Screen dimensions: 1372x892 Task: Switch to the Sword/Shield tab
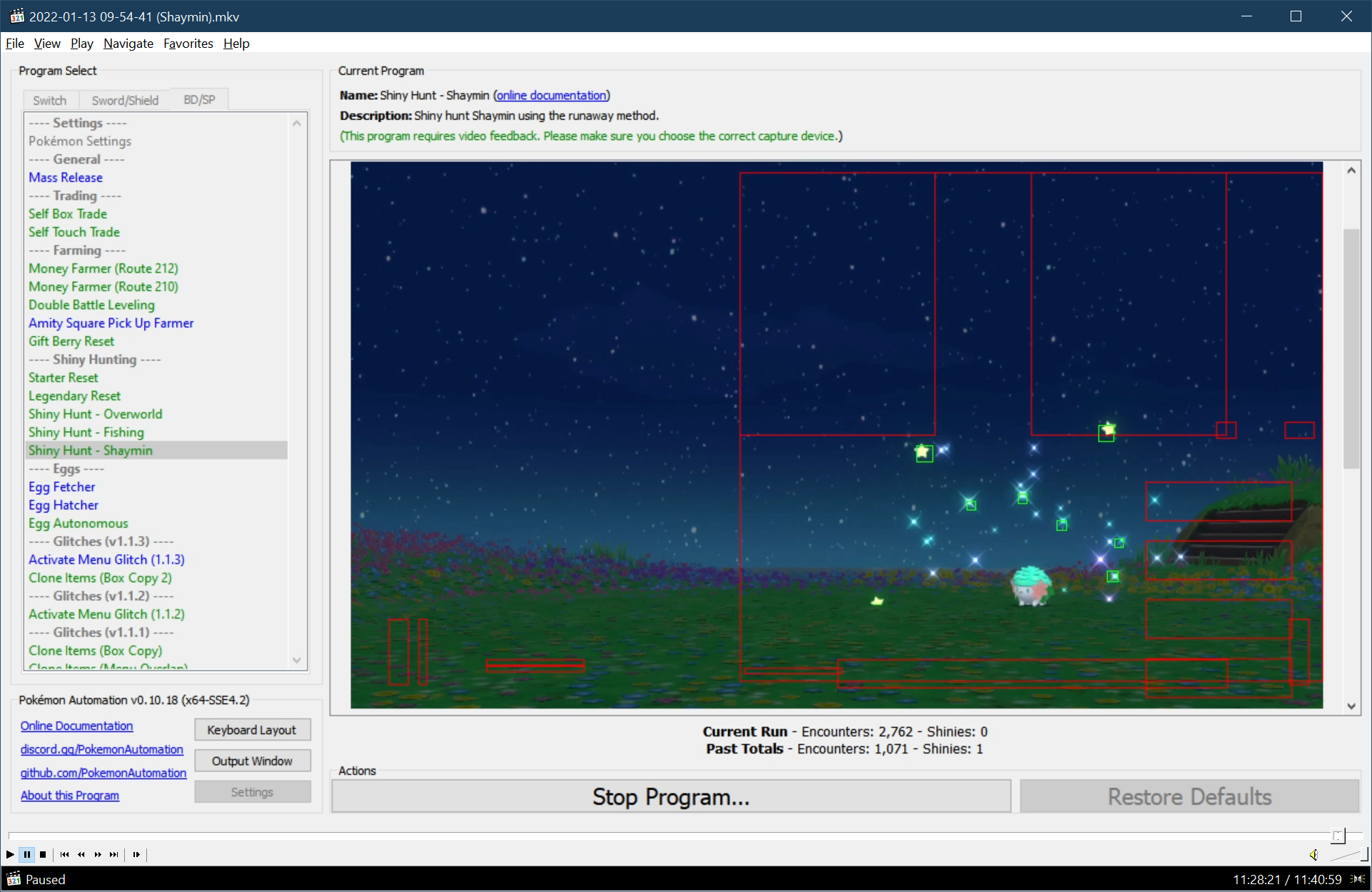click(x=125, y=100)
